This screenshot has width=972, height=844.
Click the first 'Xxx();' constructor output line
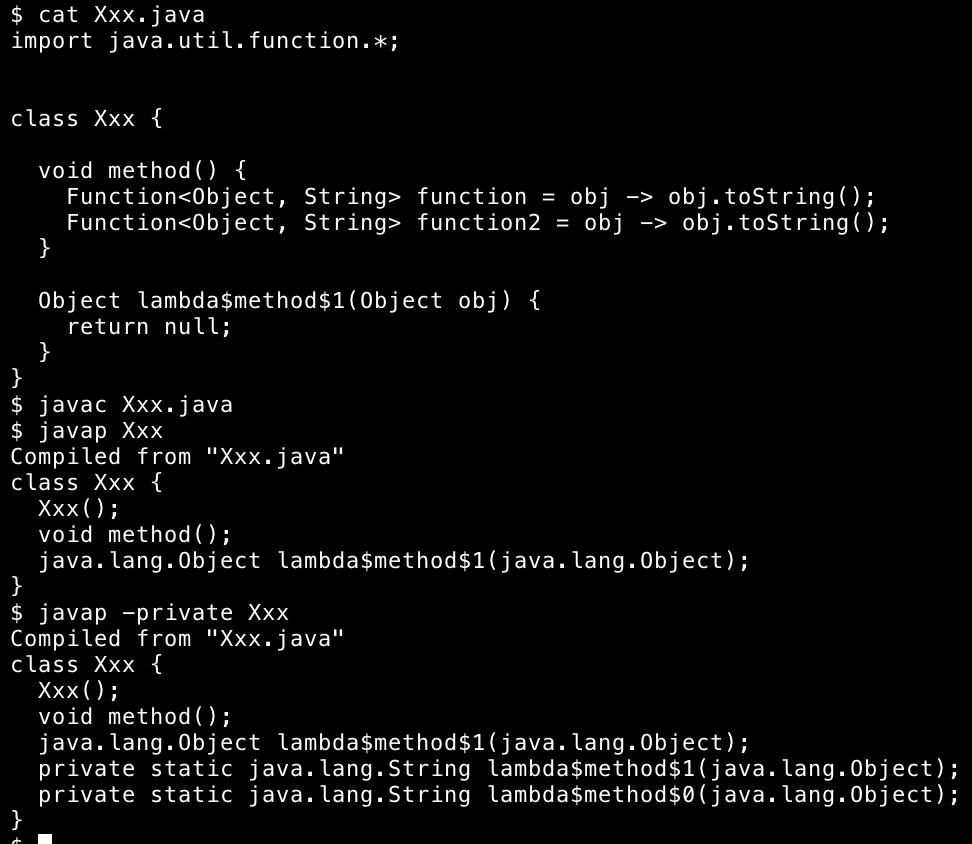[x=79, y=509]
